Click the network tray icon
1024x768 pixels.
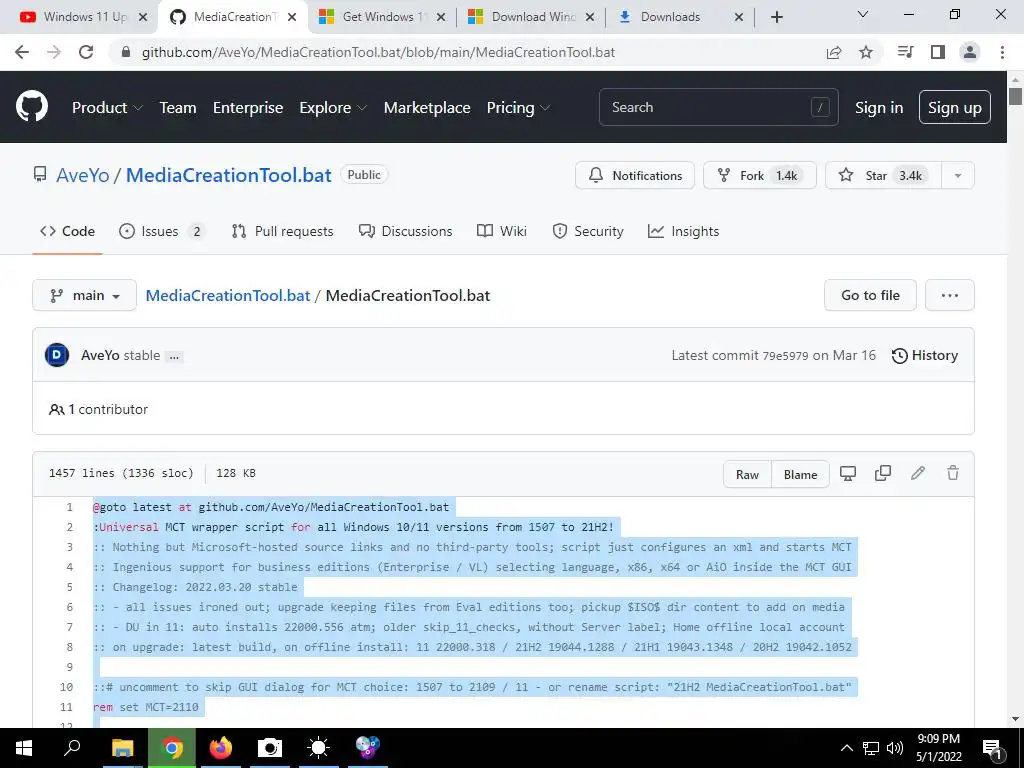point(871,748)
